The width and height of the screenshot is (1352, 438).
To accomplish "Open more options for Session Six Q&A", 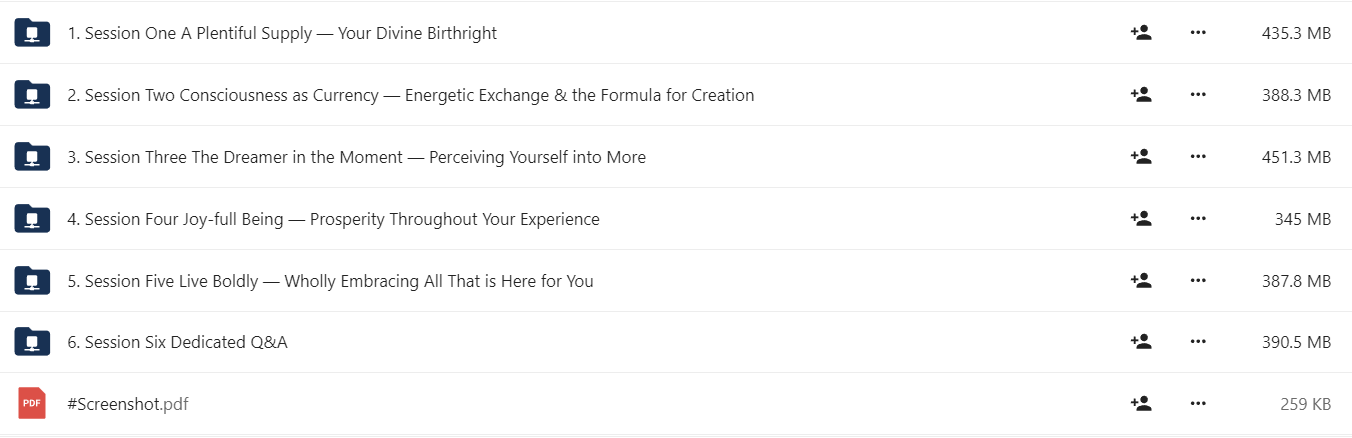I will click(x=1198, y=342).
